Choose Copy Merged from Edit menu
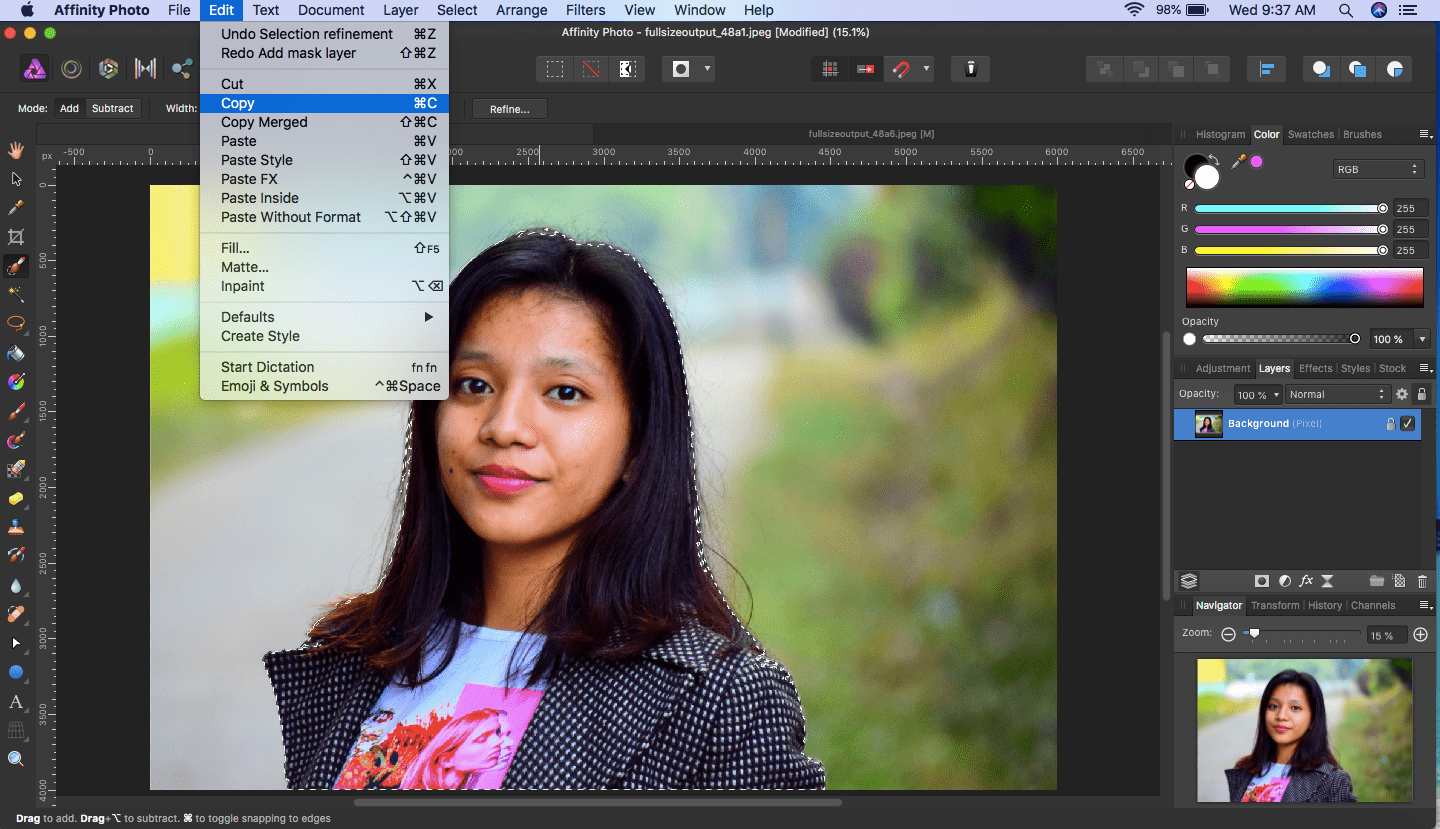The width and height of the screenshot is (1440, 829). pos(264,122)
